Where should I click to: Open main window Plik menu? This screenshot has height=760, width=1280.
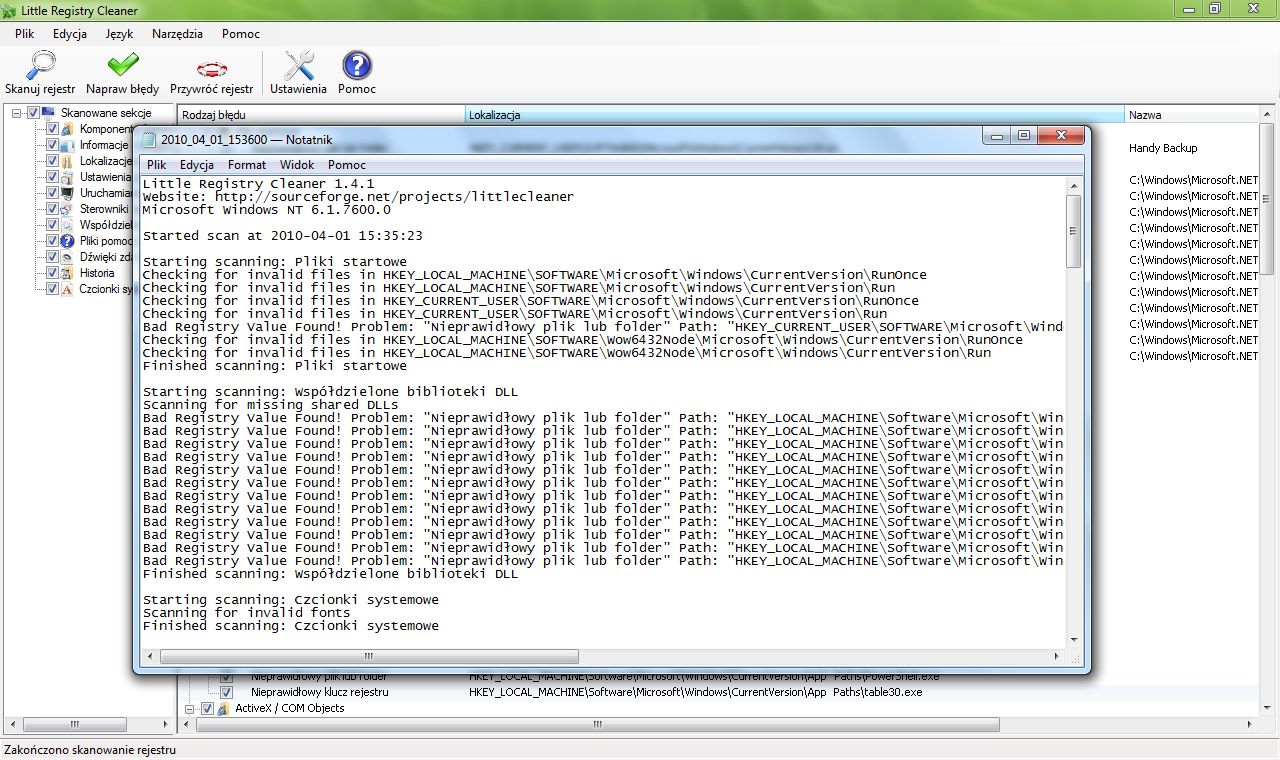coord(25,33)
